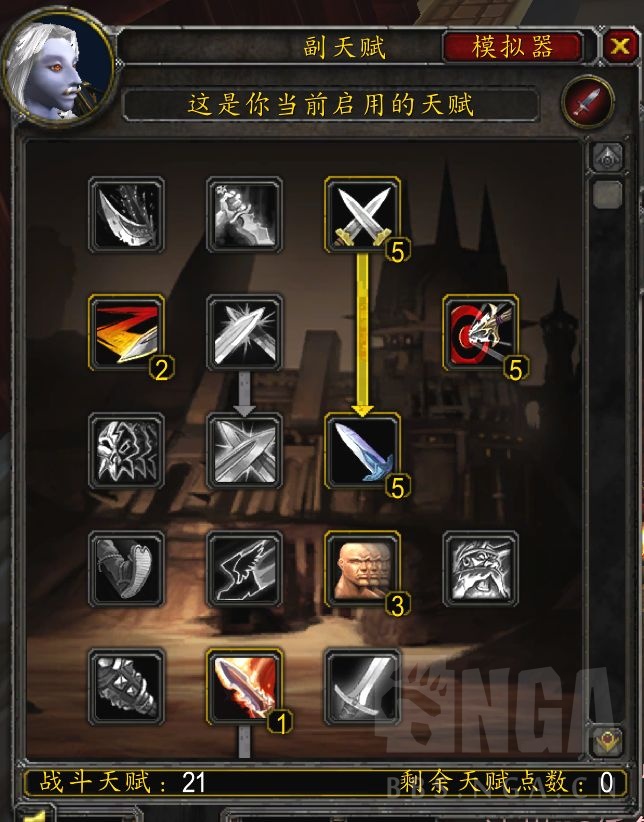Select the three faces talent icon
Viewport: 644px width, 822px height.
click(x=362, y=569)
